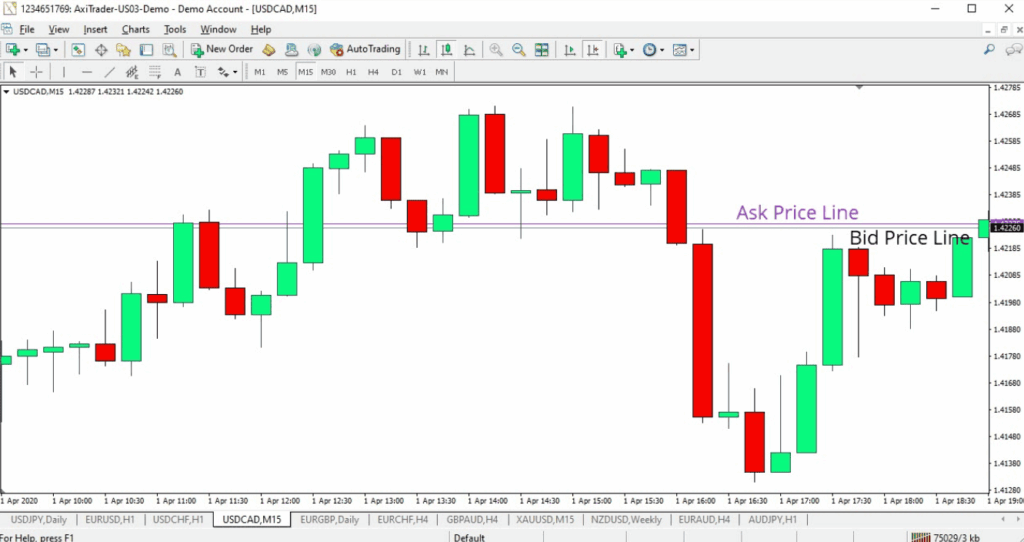
Task: Click the New Order button
Action: [221, 50]
